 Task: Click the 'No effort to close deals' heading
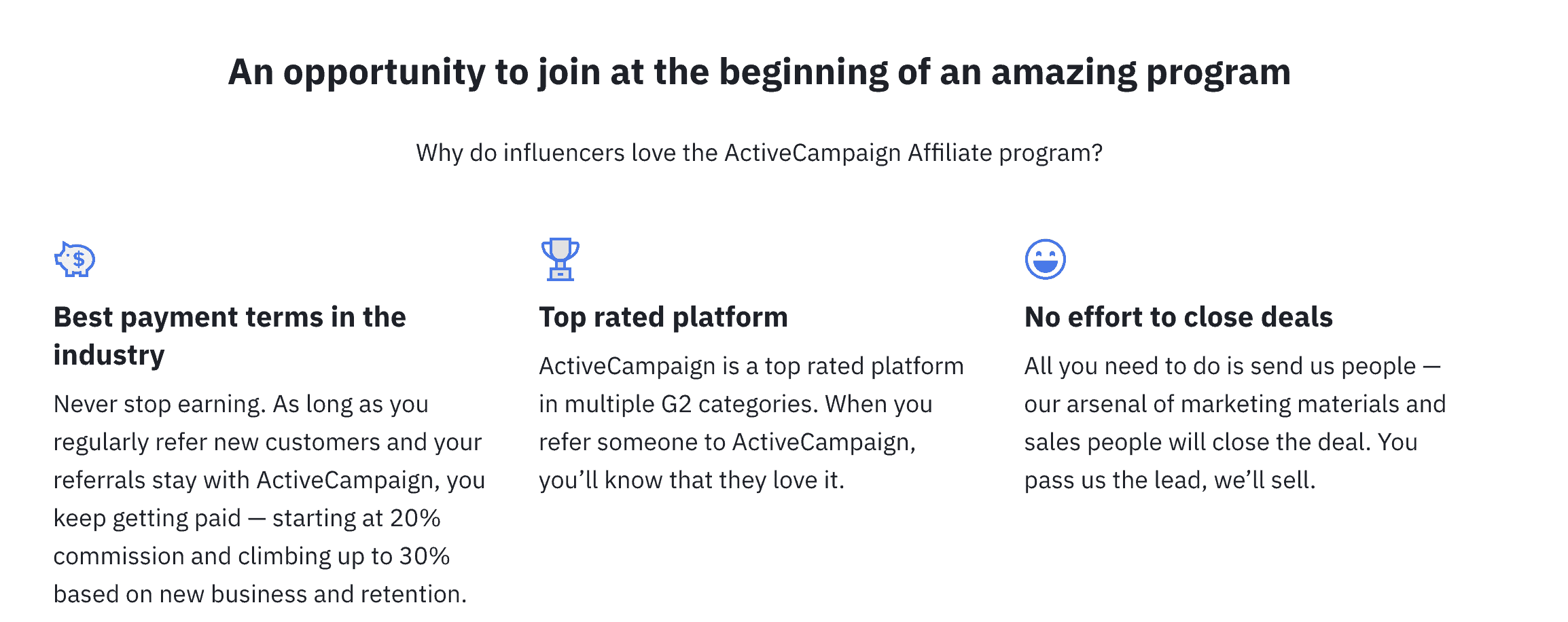pyautogui.click(x=1179, y=317)
